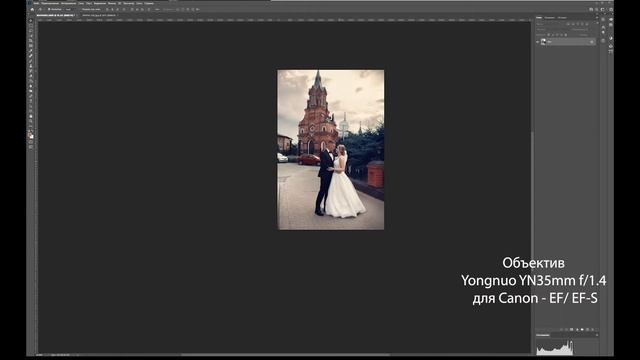640x360 pixels.
Task: Select the Eraser tool
Action: pyautogui.click(x=31, y=76)
